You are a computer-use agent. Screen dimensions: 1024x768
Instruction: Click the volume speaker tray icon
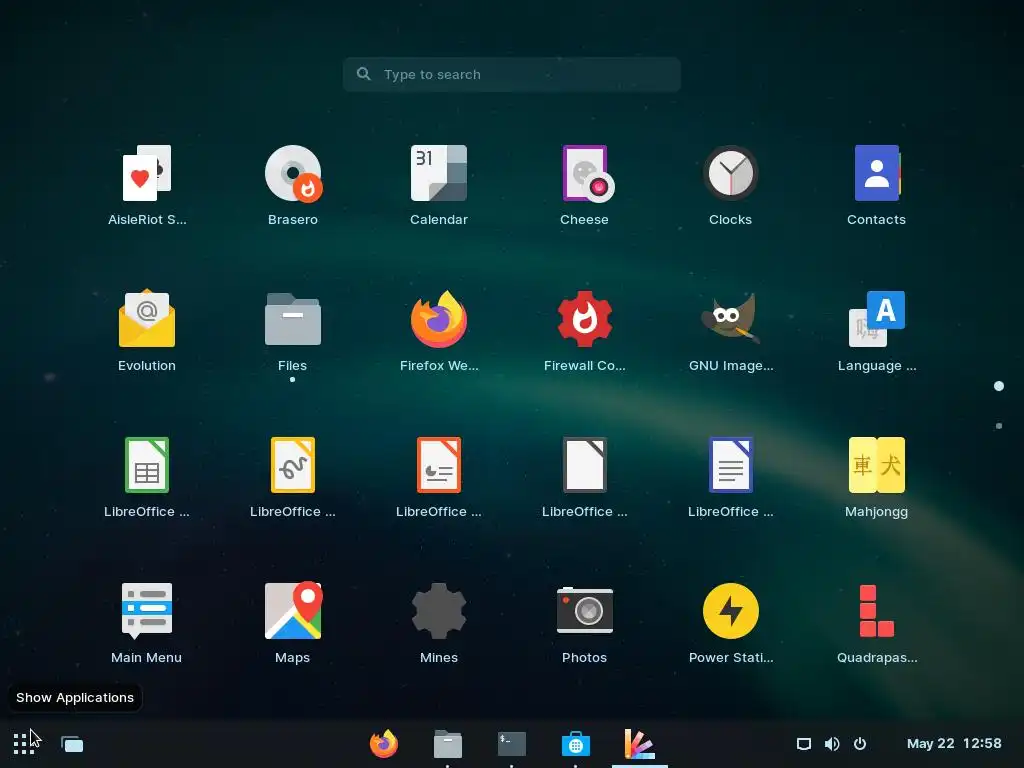point(832,744)
